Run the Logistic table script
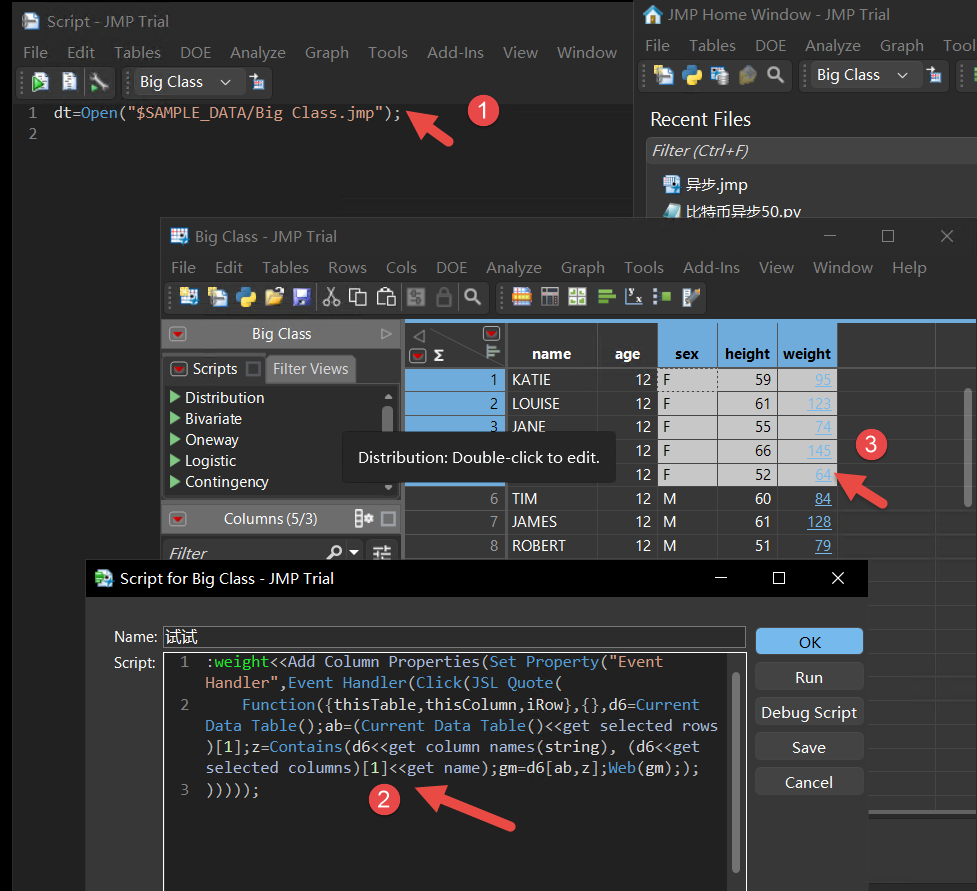The image size is (977, 891). coord(175,460)
